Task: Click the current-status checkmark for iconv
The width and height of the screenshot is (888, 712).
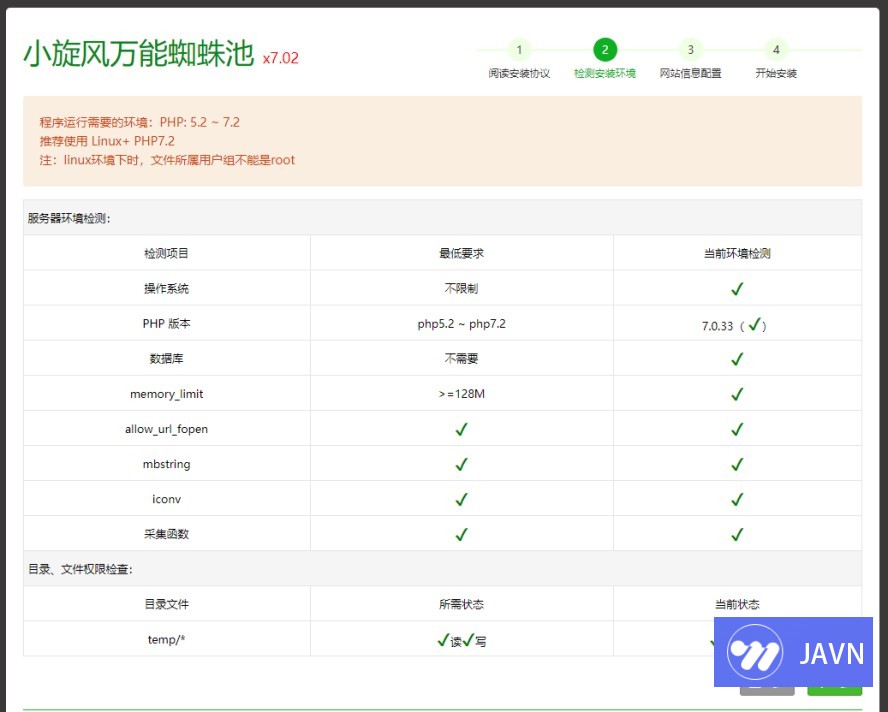Action: pyautogui.click(x=737, y=500)
